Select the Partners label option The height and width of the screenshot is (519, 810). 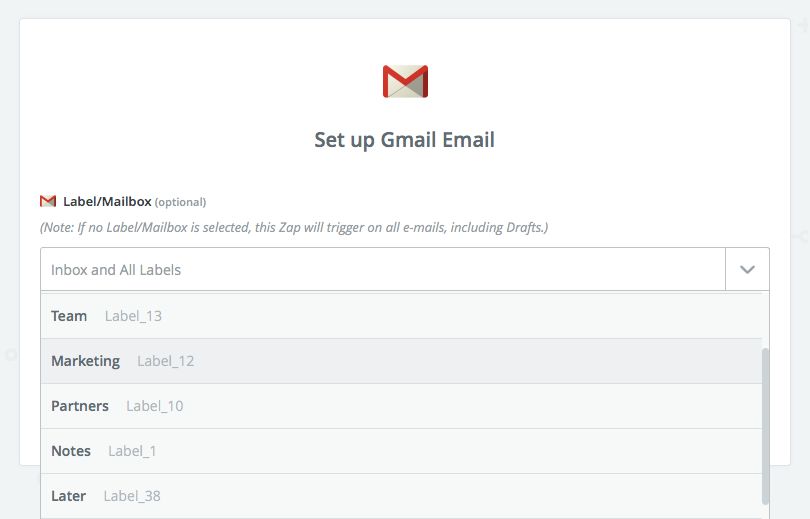coord(80,406)
